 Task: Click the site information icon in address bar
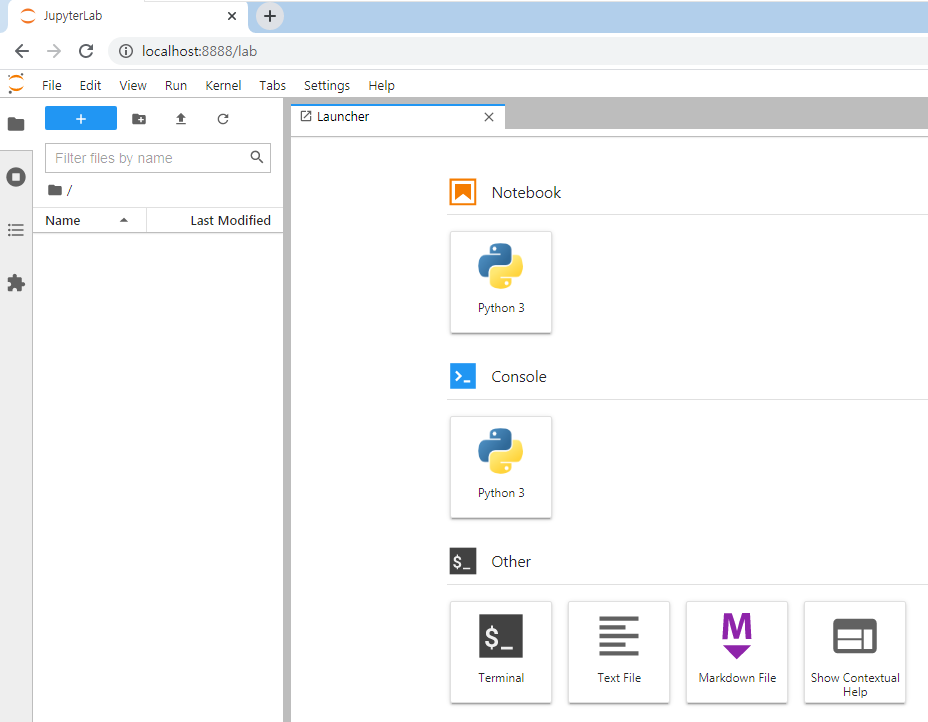point(125,51)
